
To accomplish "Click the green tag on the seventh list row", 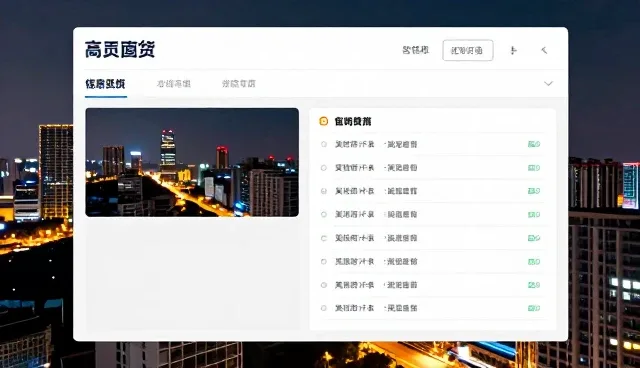I will point(534,285).
